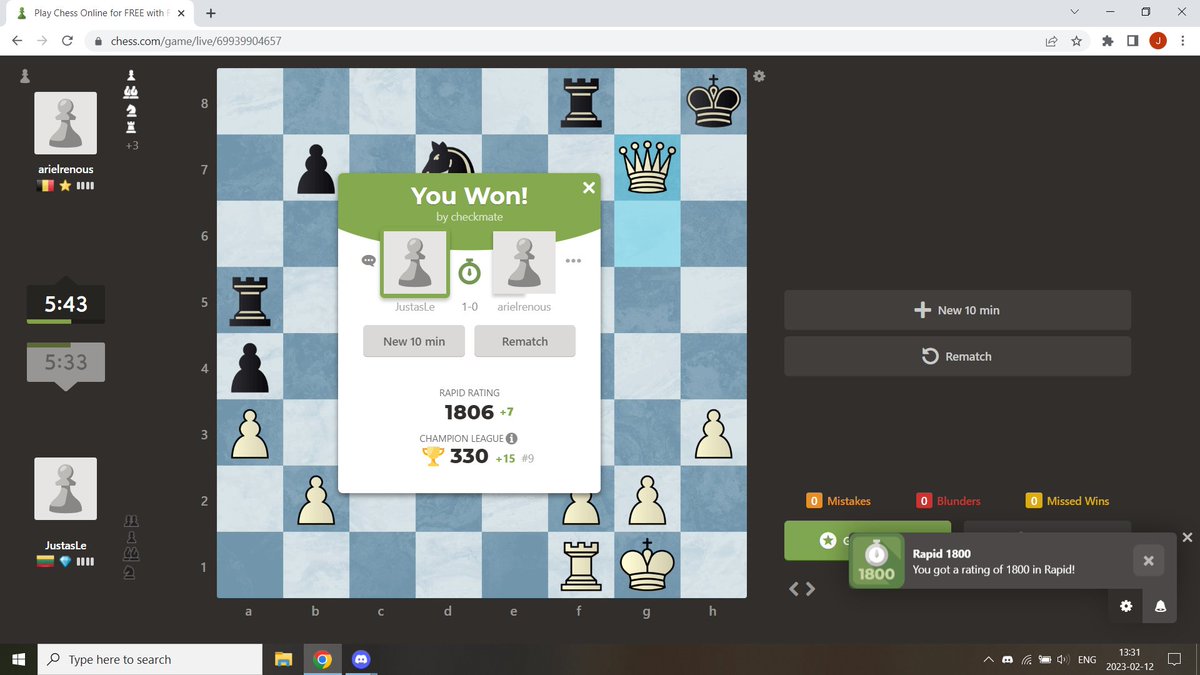Click the Rapid 1800 achievement badge
The height and width of the screenshot is (675, 1200).
click(x=876, y=562)
